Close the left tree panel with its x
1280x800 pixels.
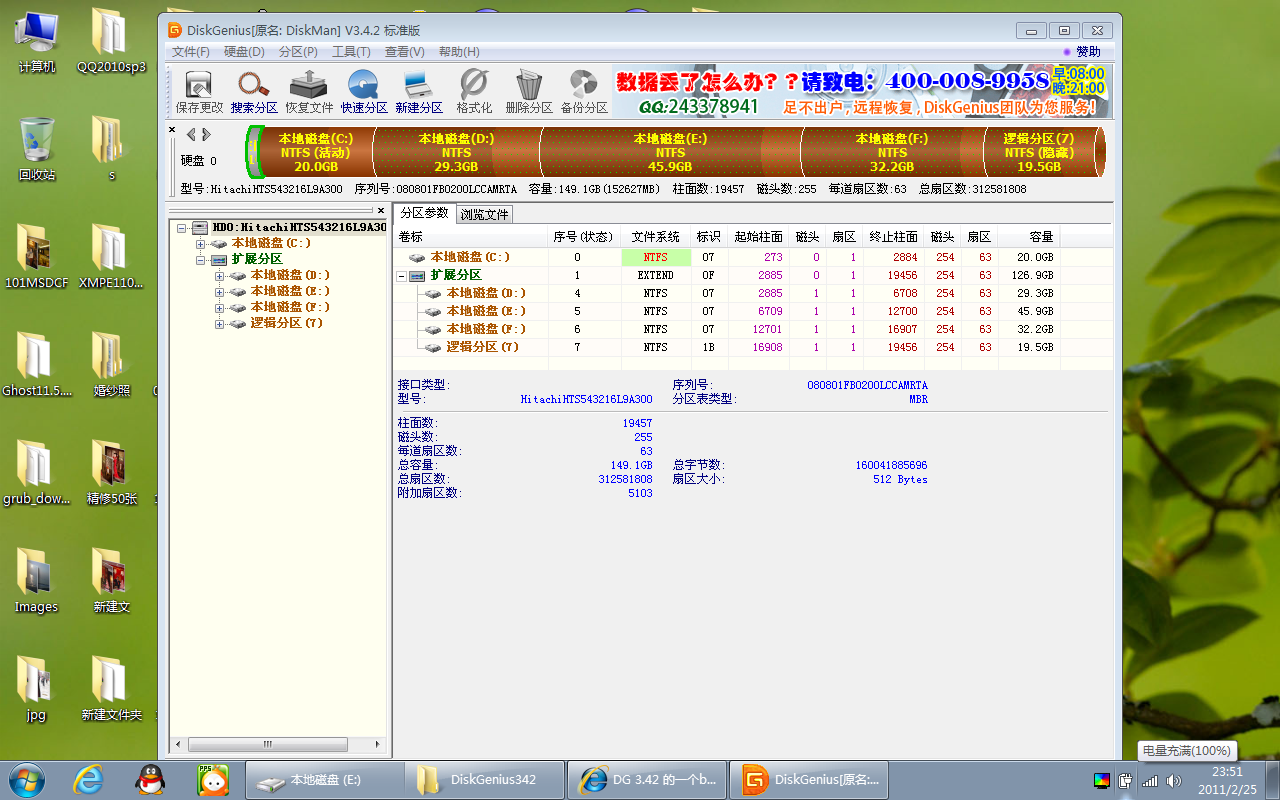[x=380, y=210]
